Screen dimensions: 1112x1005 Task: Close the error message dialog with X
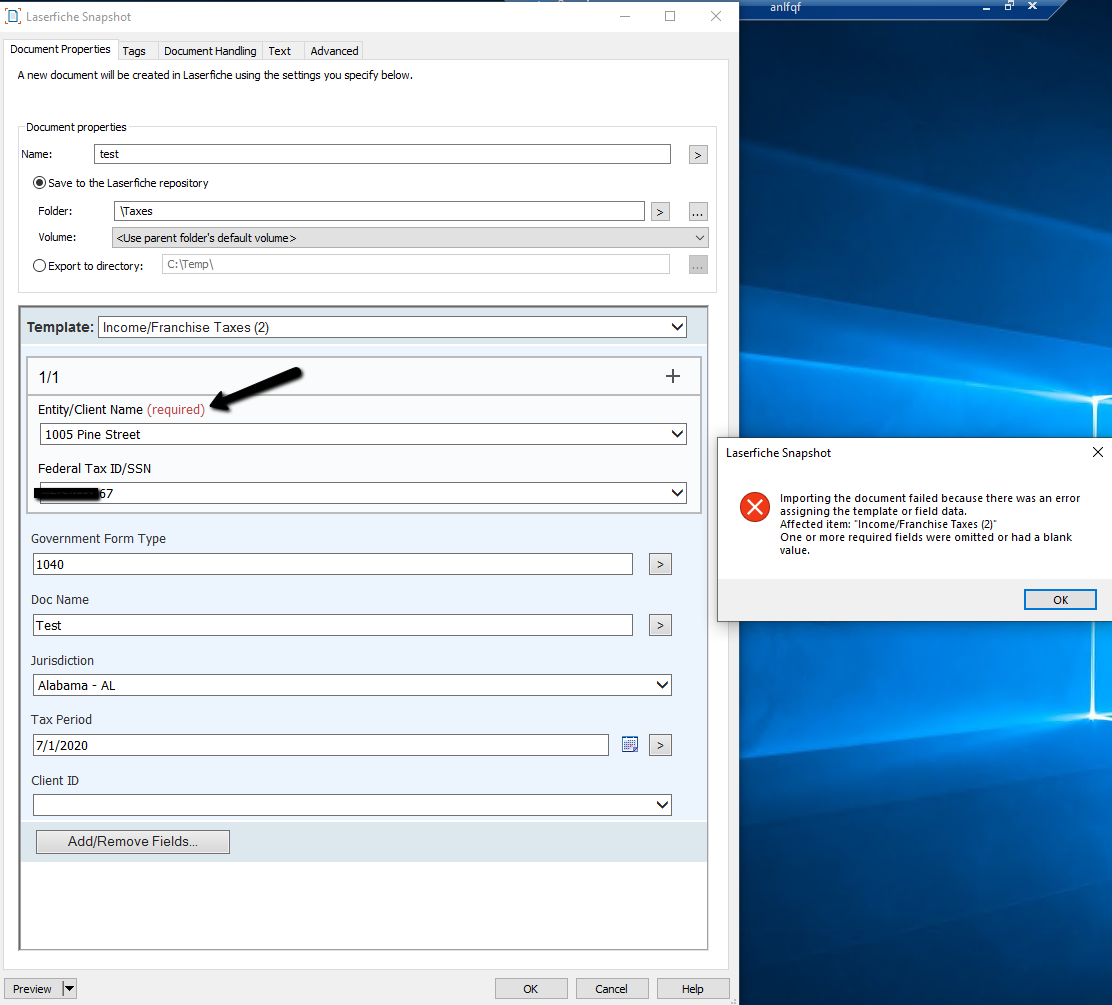1097,452
